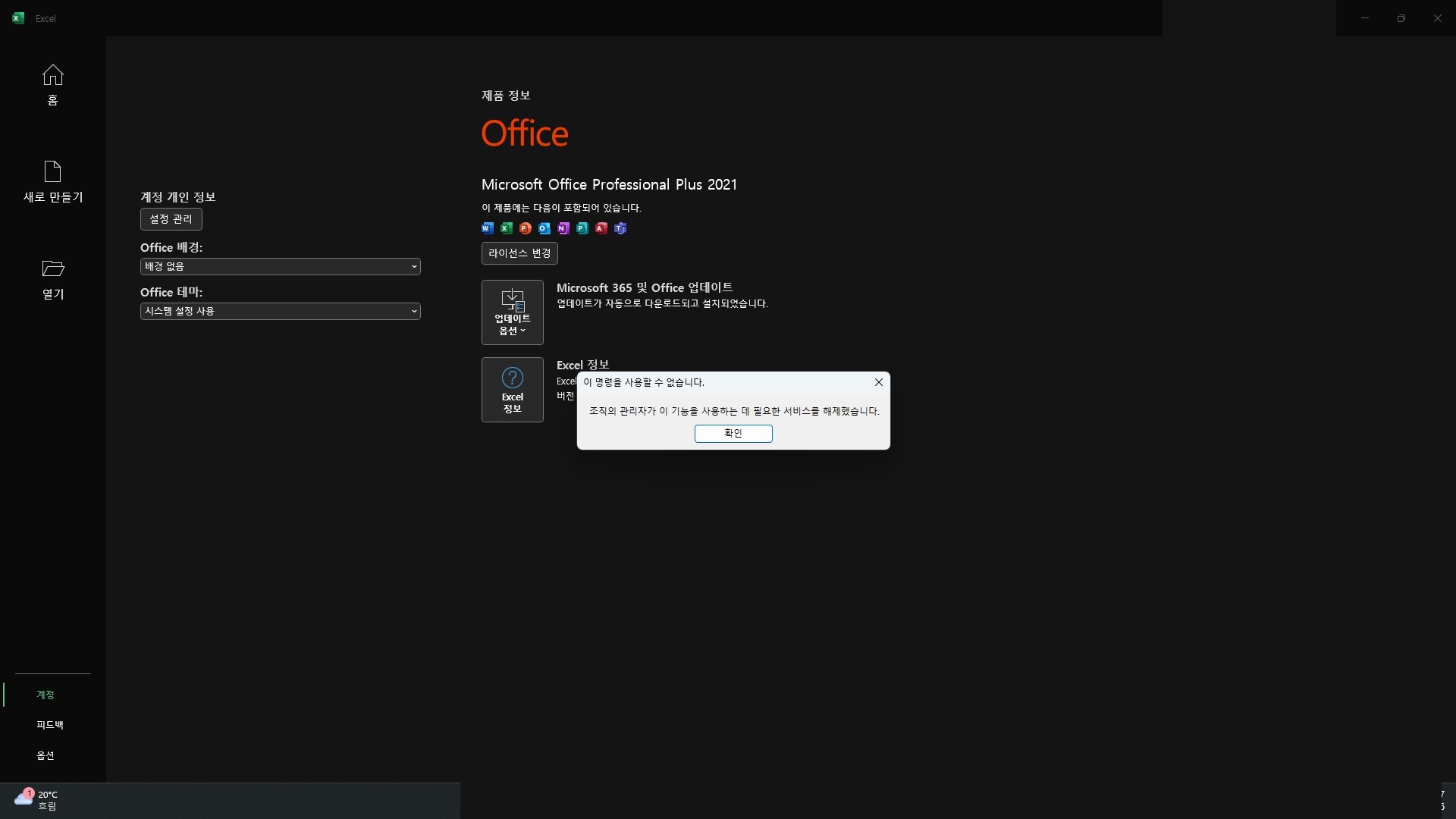Open the weather widget on taskbar
This screenshot has width=1456, height=819.
(x=36, y=800)
